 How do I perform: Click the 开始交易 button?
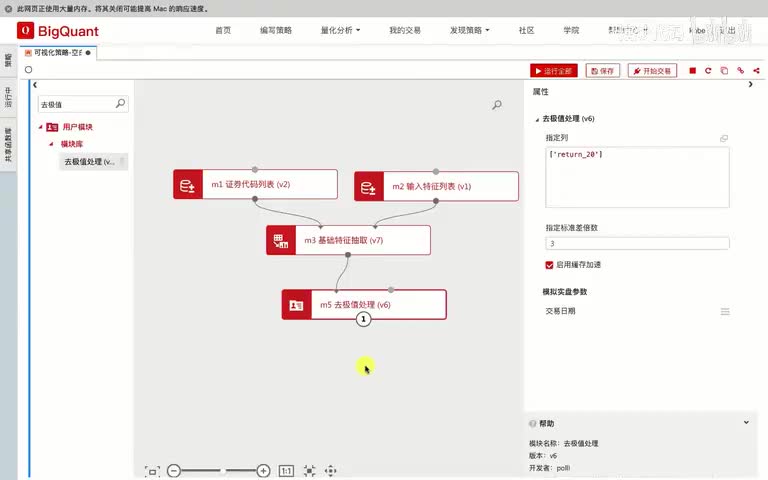[652, 71]
